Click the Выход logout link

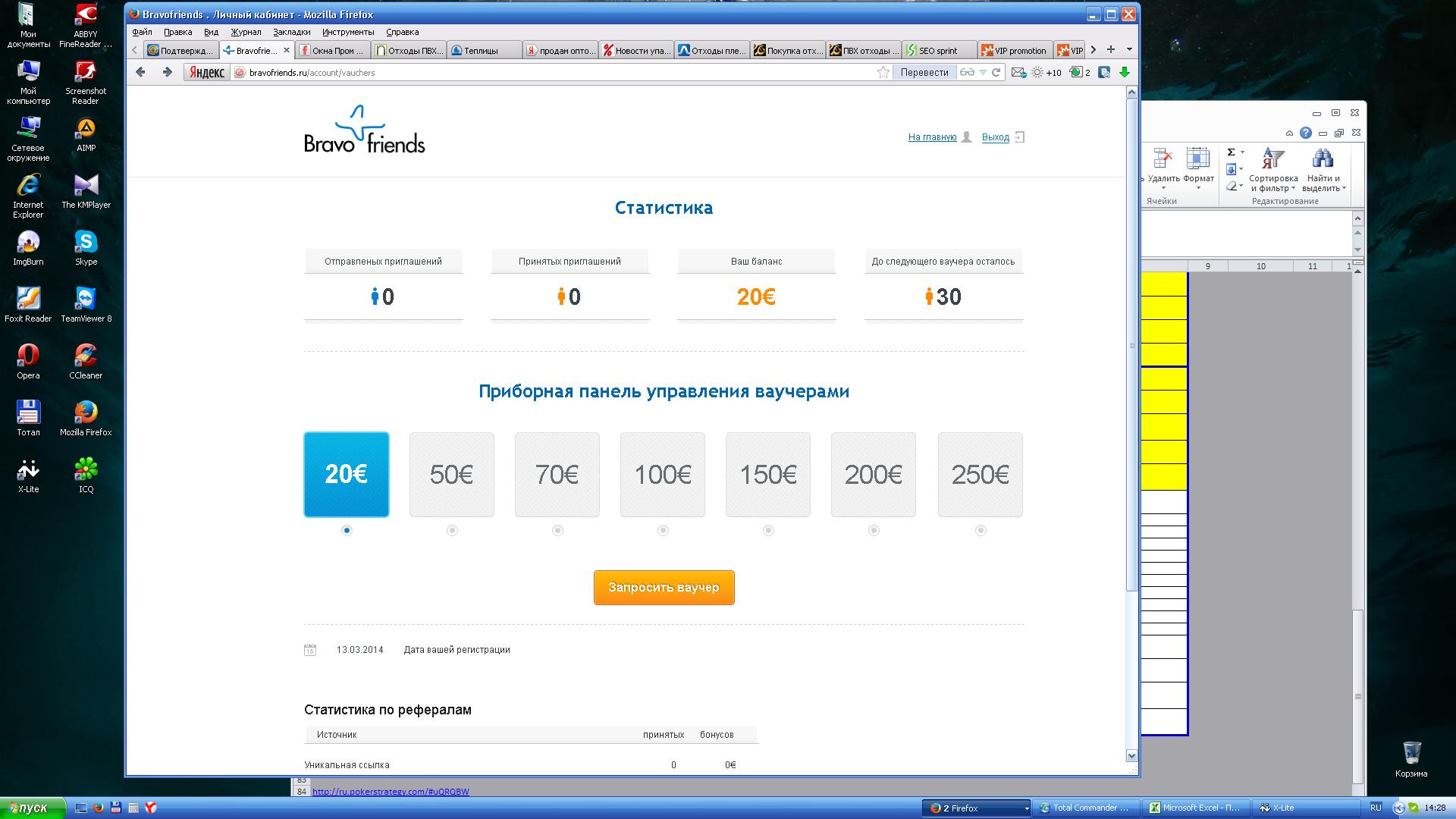(995, 137)
